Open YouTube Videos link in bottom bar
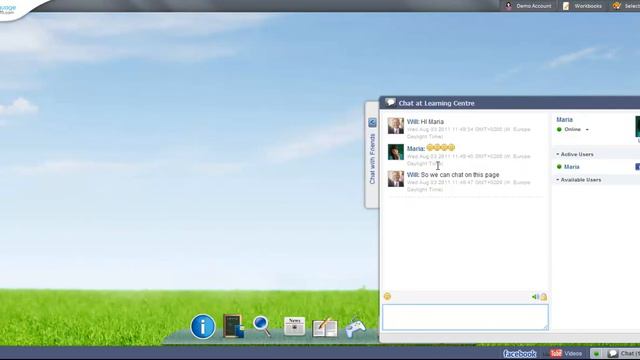The height and width of the screenshot is (360, 640). [x=566, y=353]
